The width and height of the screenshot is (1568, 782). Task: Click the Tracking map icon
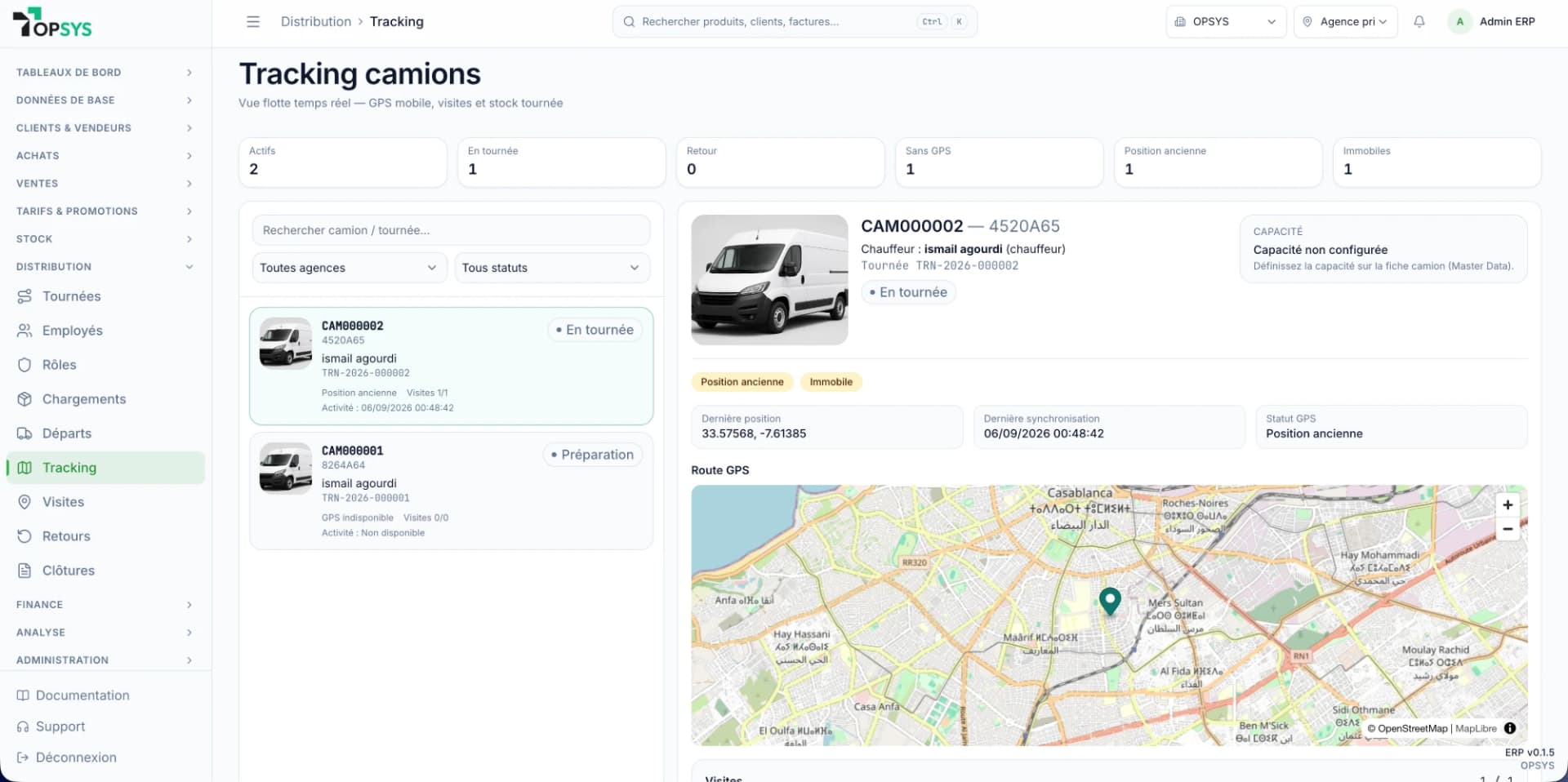(x=24, y=468)
